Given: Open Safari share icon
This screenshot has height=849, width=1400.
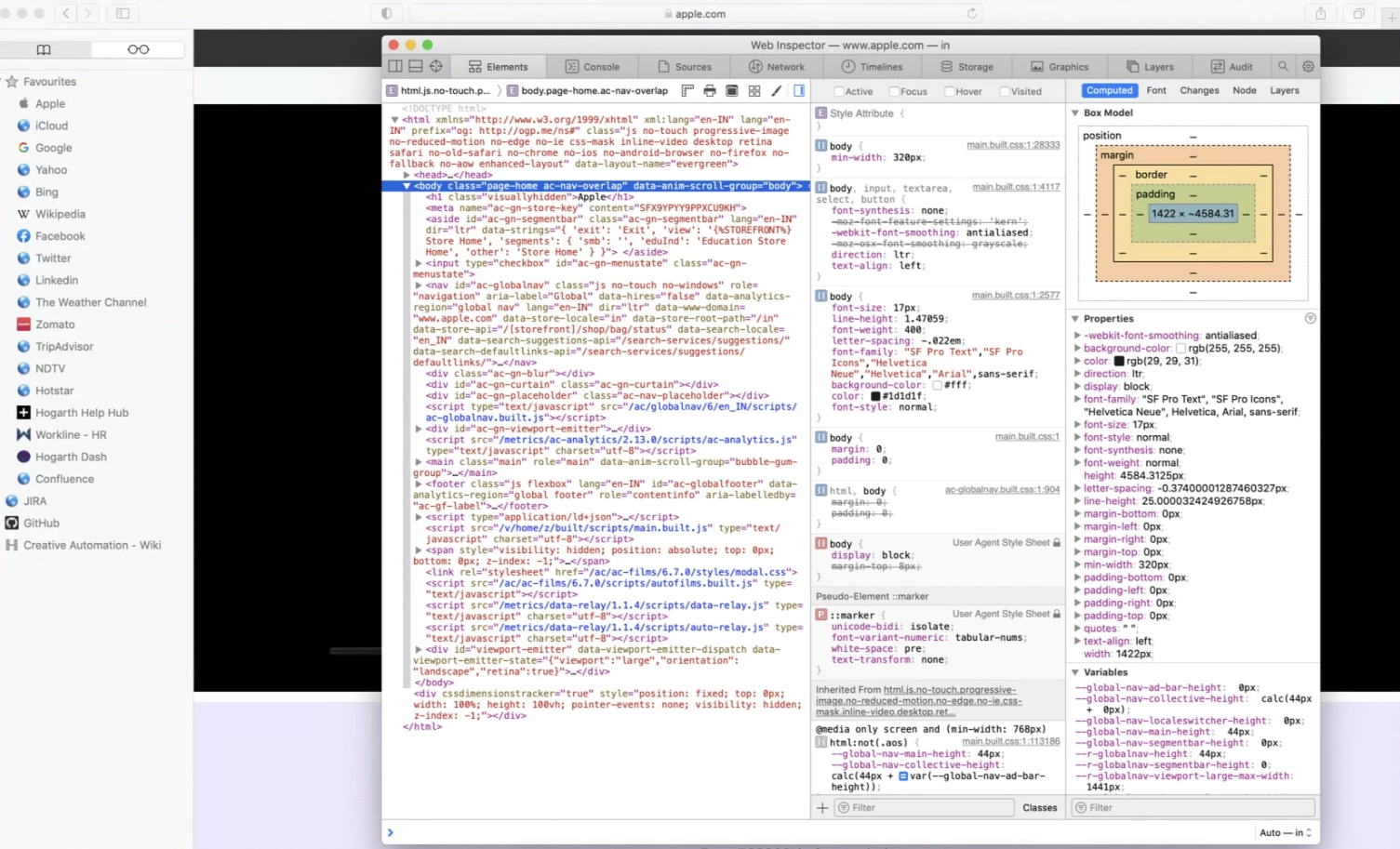Looking at the screenshot, I should coord(1320,13).
